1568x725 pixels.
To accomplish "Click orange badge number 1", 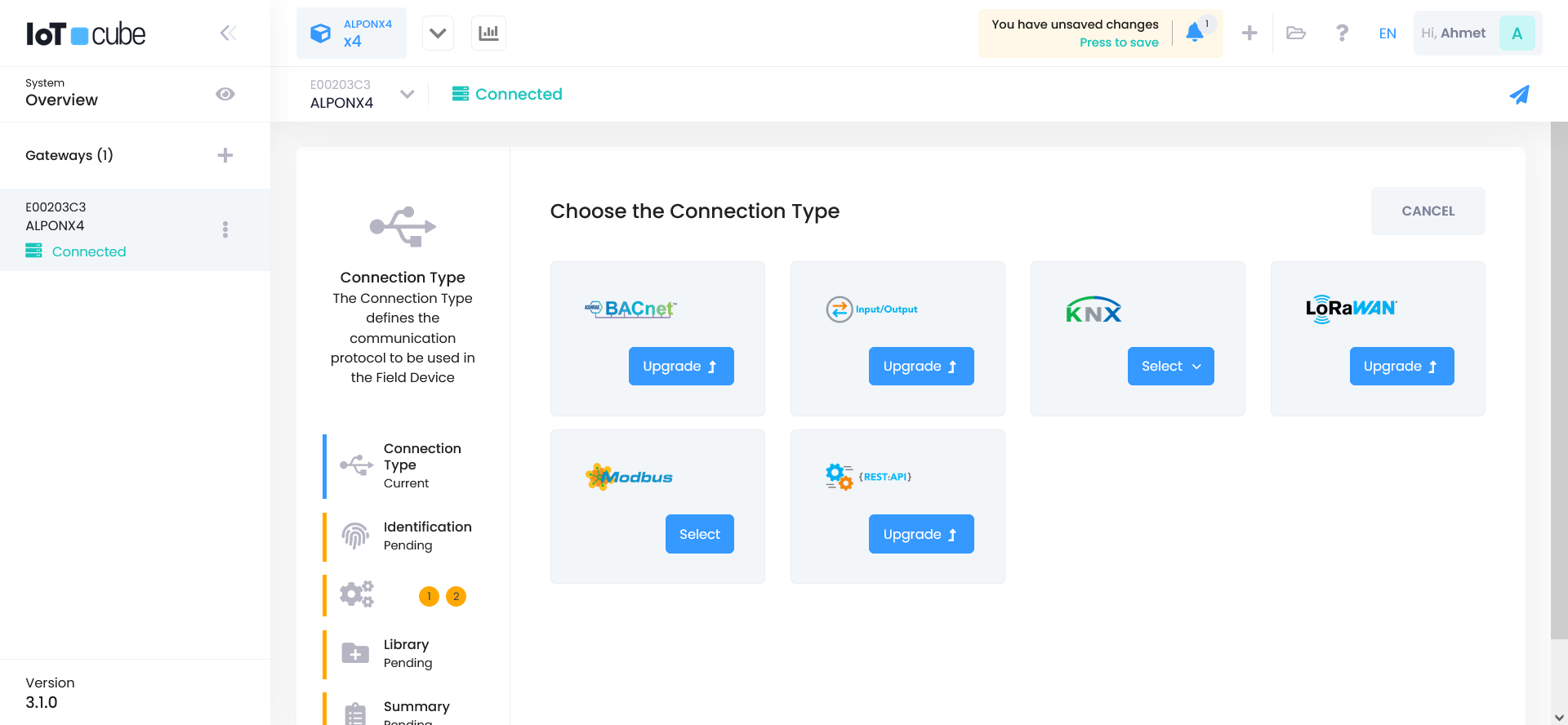I will pyautogui.click(x=429, y=596).
